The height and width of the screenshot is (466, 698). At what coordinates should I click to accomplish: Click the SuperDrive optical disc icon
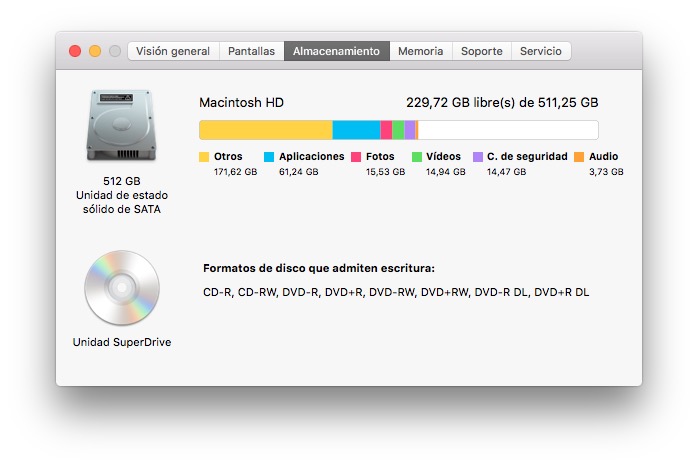coord(122,287)
